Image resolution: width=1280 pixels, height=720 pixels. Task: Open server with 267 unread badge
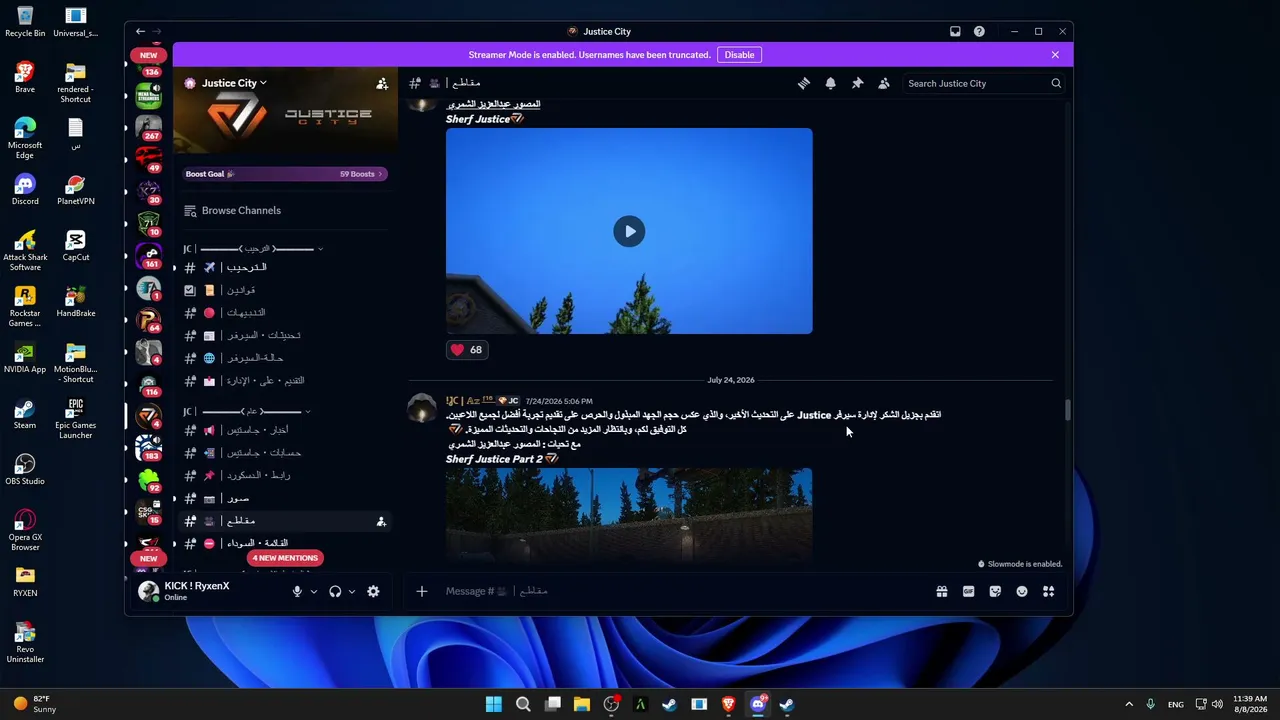[x=149, y=127]
